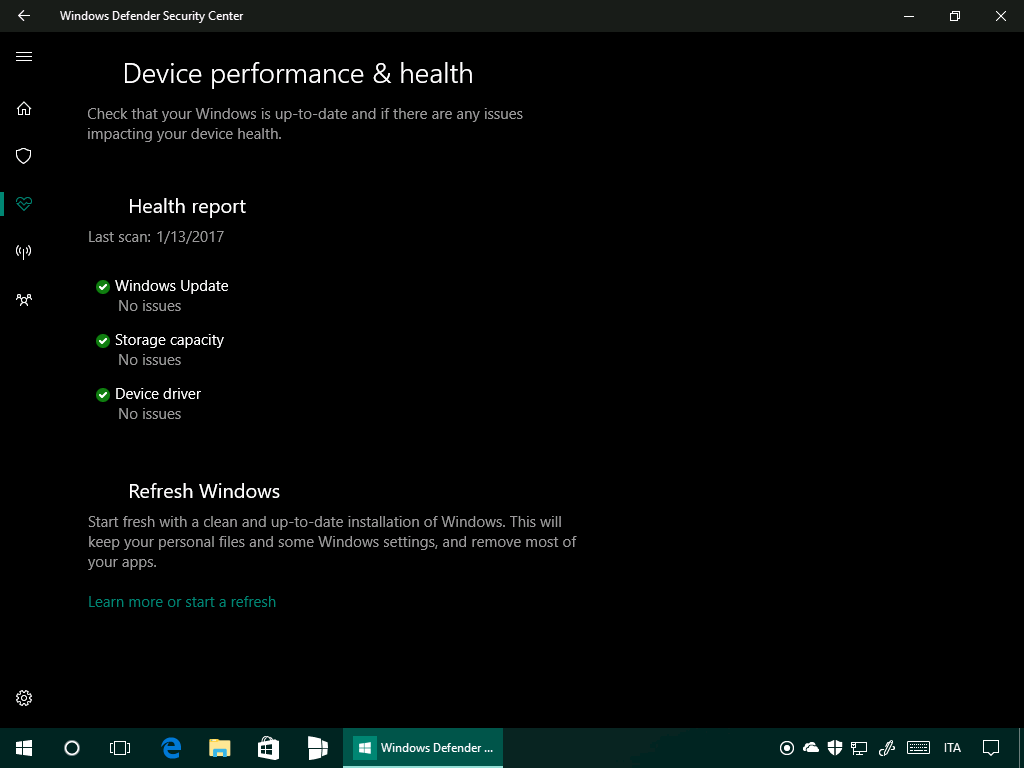Click 'No issues' under Device driver
The image size is (1024, 768).
[150, 414]
